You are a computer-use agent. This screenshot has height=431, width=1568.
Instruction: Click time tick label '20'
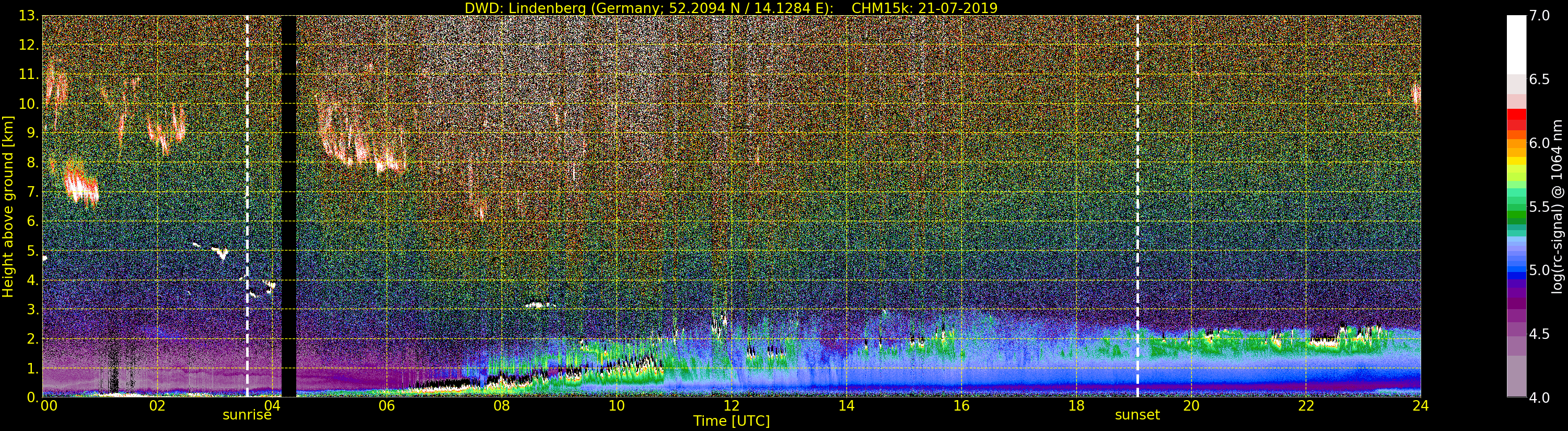[1191, 405]
